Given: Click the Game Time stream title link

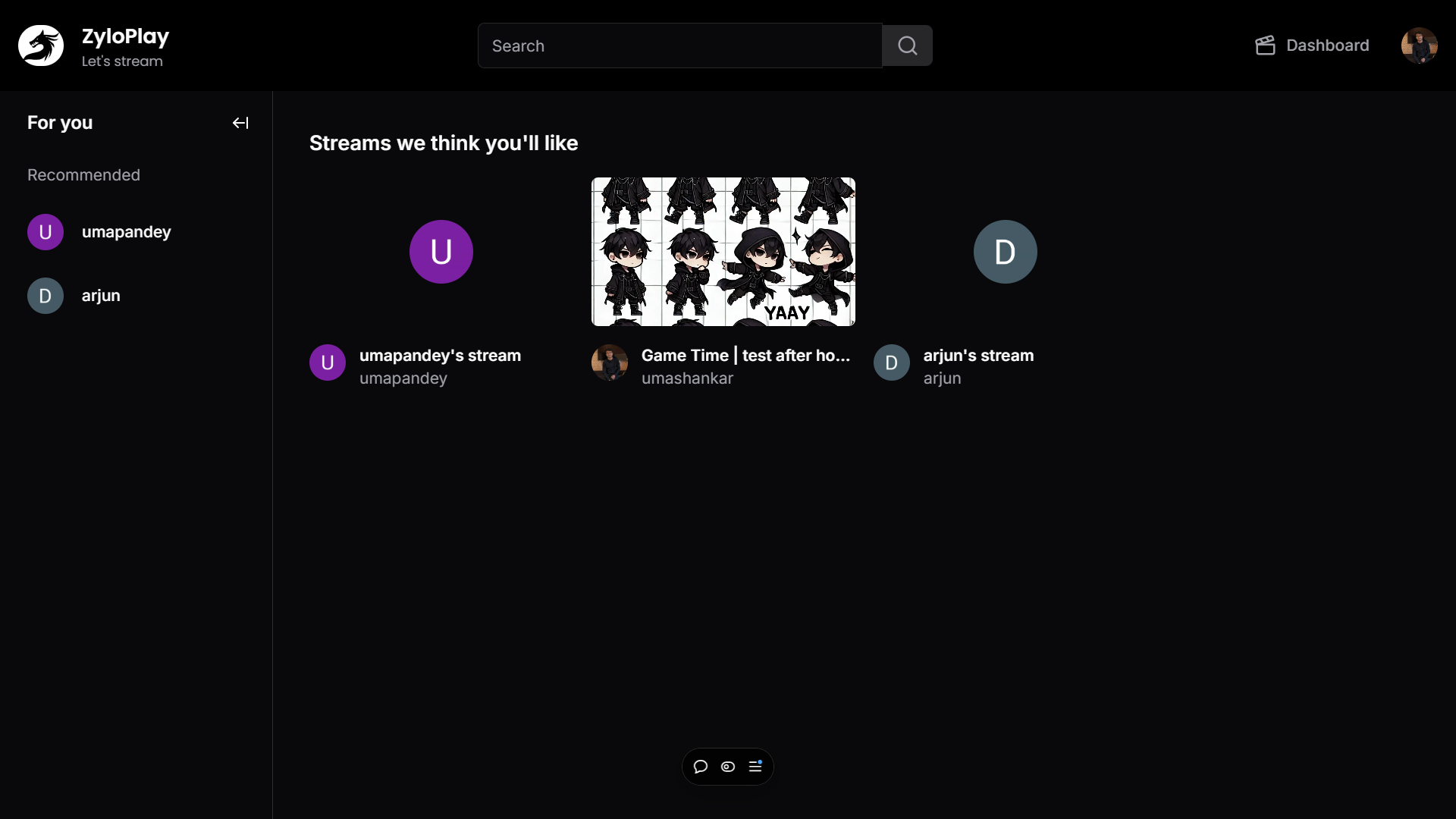Looking at the screenshot, I should (745, 356).
